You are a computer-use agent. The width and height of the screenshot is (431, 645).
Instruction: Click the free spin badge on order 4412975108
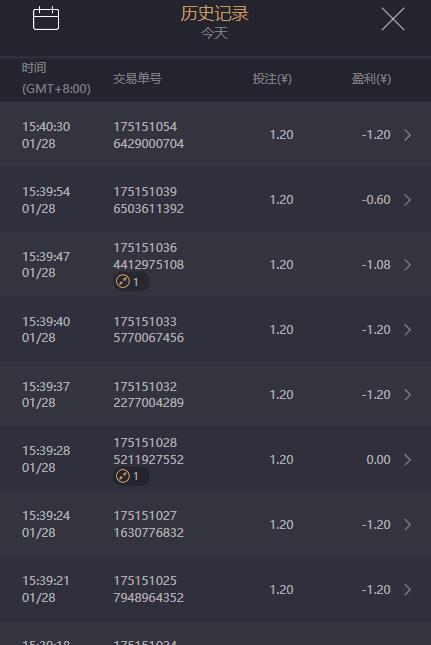coord(131,282)
